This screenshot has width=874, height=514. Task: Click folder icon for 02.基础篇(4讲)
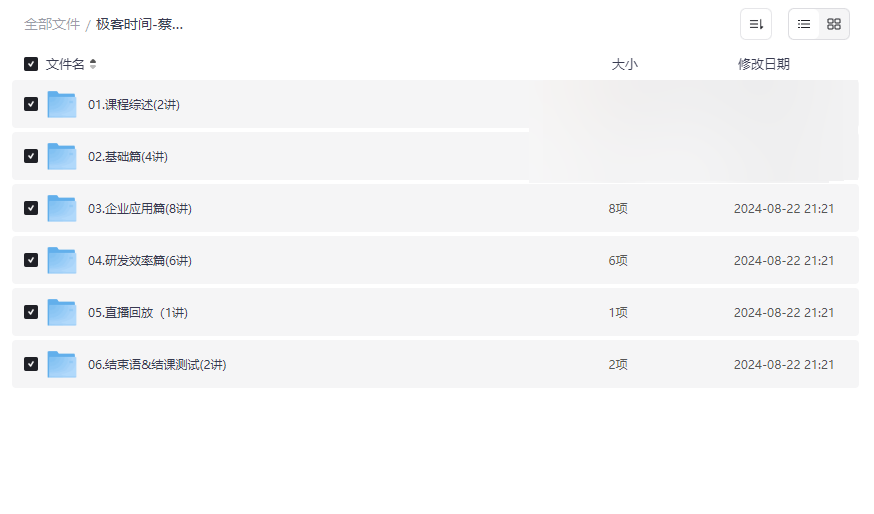point(62,156)
